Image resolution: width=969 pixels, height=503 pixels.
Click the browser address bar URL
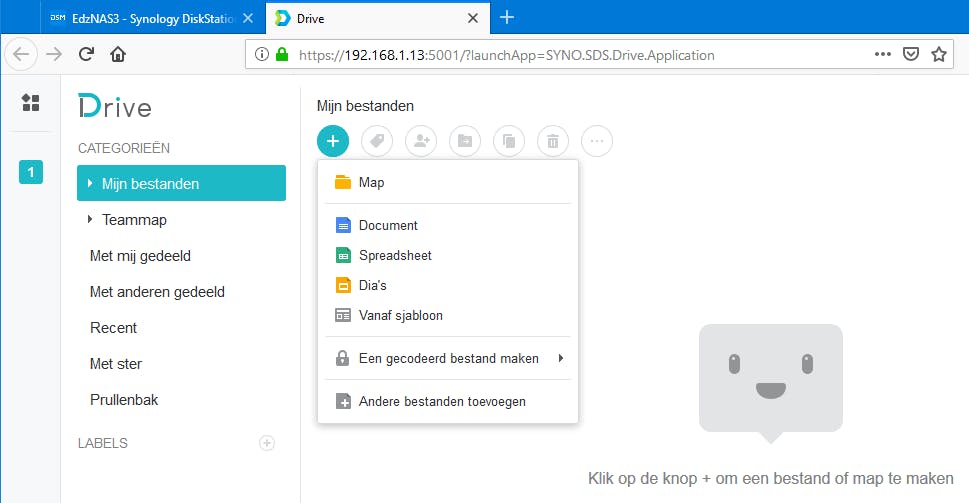tap(506, 55)
